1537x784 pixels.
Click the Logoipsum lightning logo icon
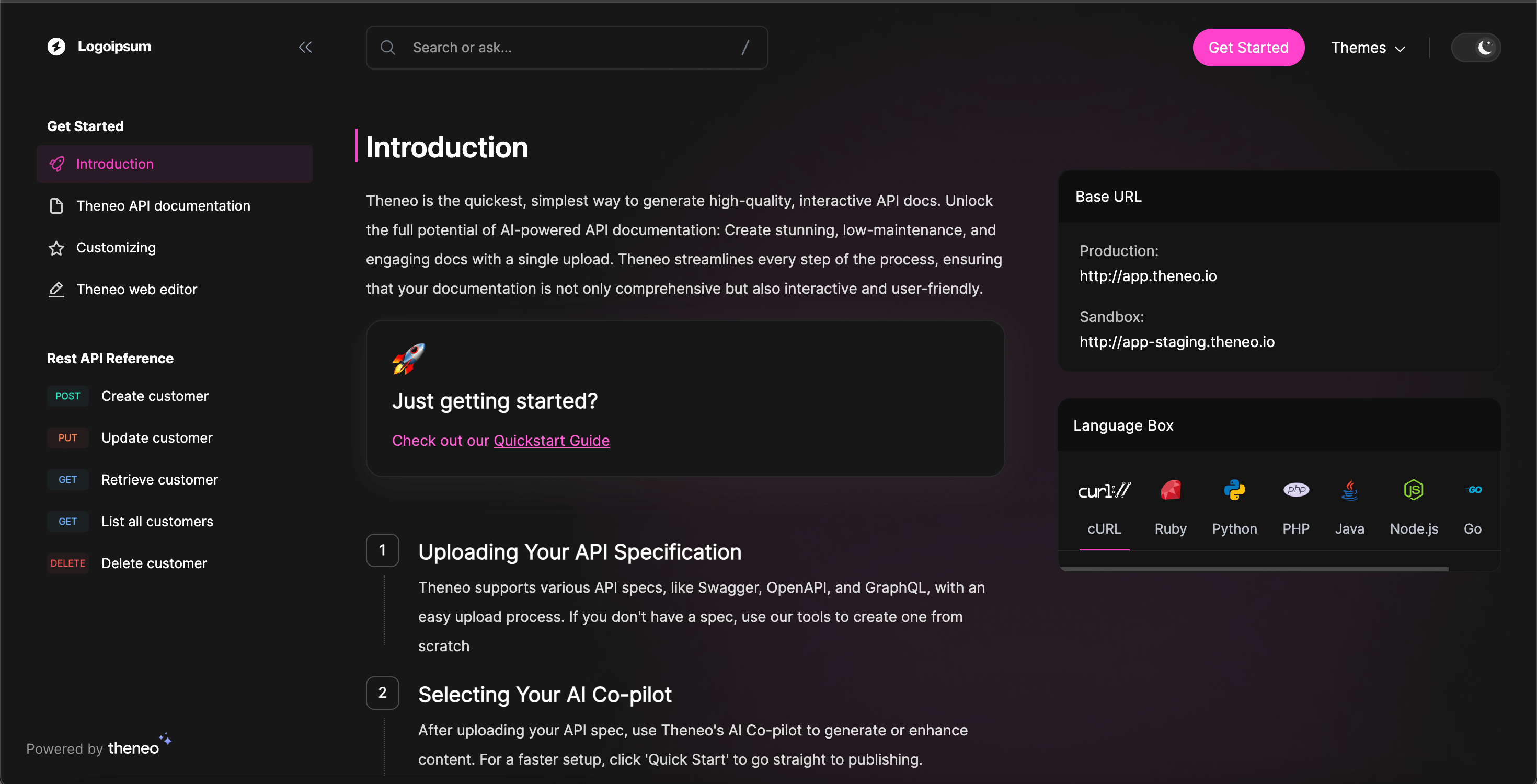coord(56,47)
